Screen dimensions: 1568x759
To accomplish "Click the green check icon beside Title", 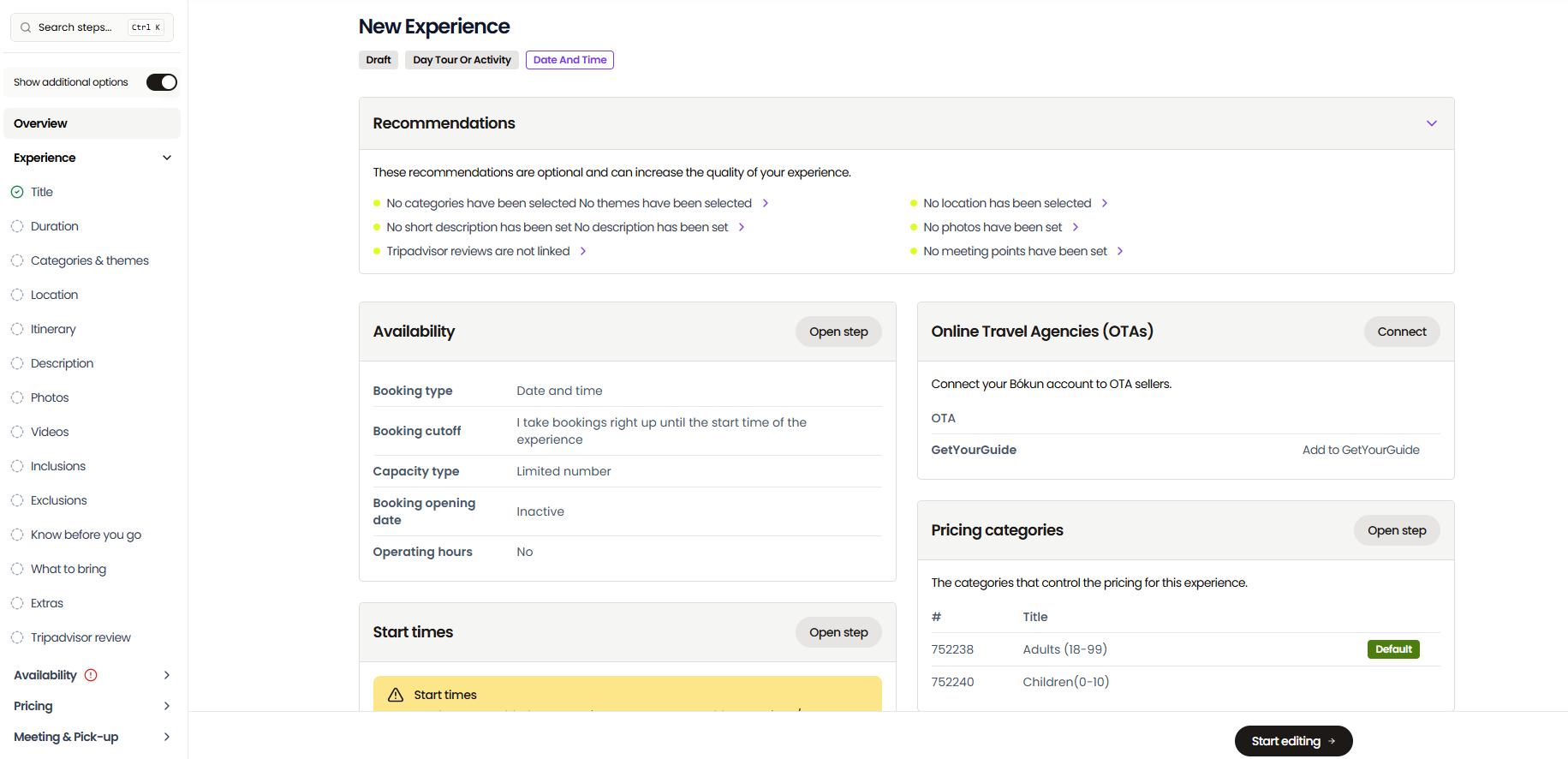I will (x=17, y=192).
